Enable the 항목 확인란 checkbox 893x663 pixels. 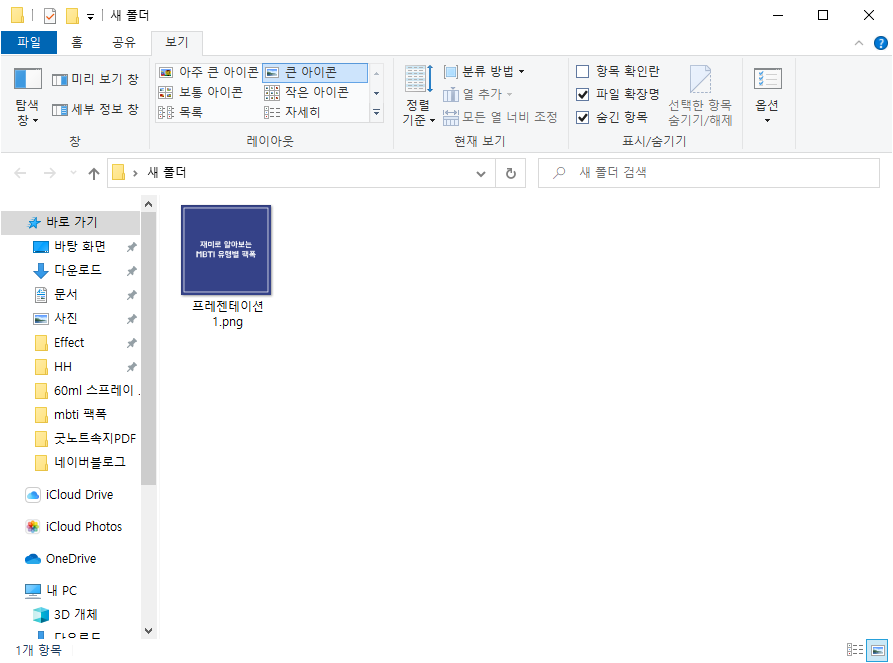pyautogui.click(x=582, y=72)
